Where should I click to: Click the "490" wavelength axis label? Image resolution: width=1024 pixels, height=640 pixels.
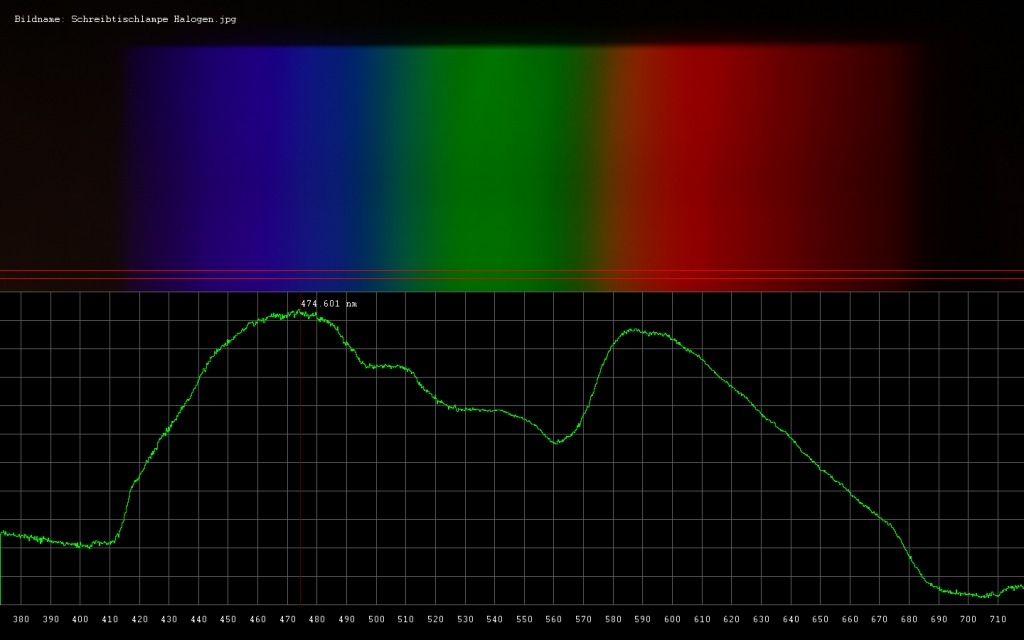(x=347, y=619)
